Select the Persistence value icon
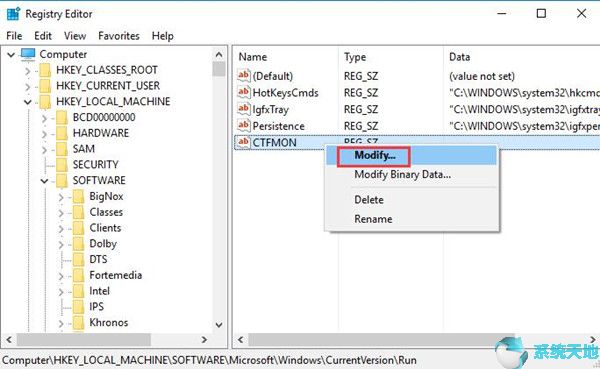 pos(244,126)
